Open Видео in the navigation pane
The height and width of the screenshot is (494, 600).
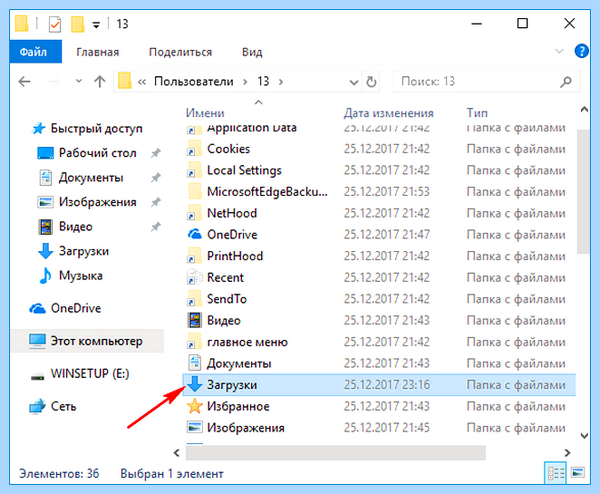(x=75, y=227)
